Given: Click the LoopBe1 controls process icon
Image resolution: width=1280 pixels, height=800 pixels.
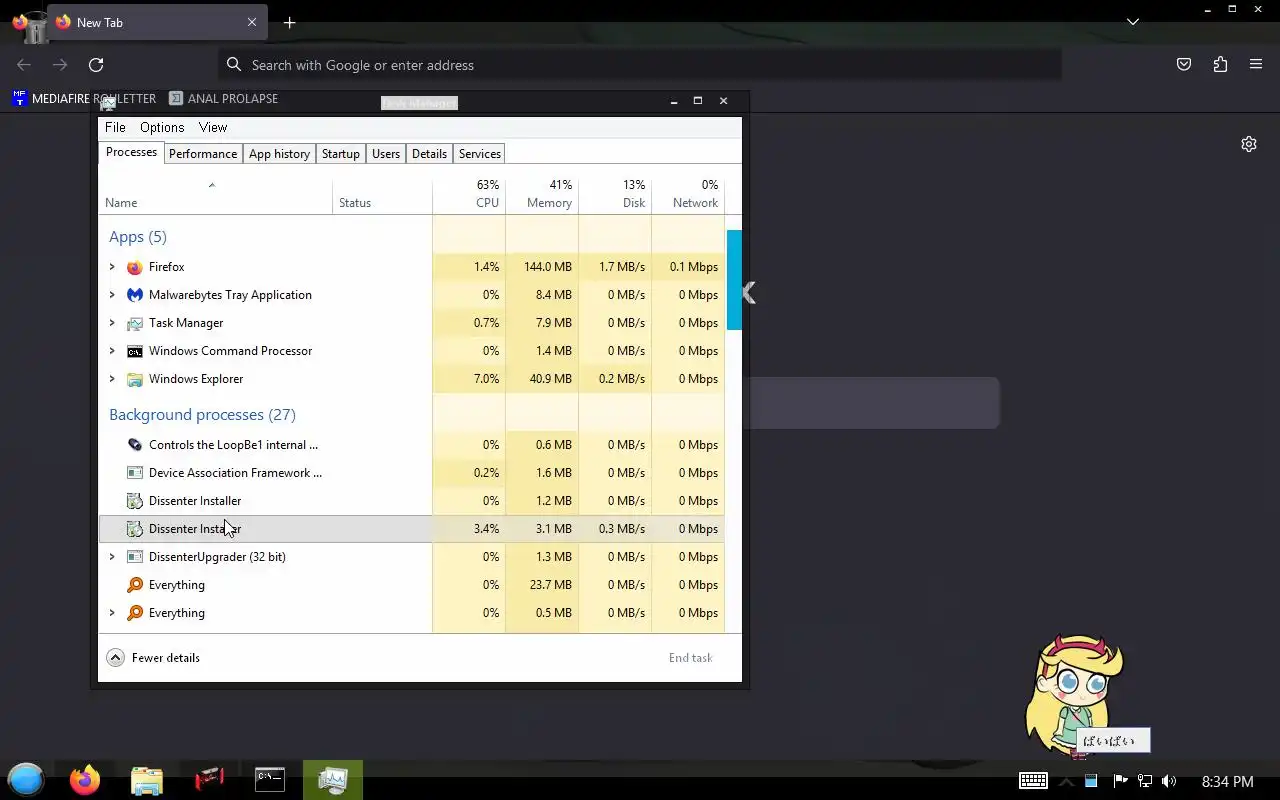Looking at the screenshot, I should pos(135,445).
